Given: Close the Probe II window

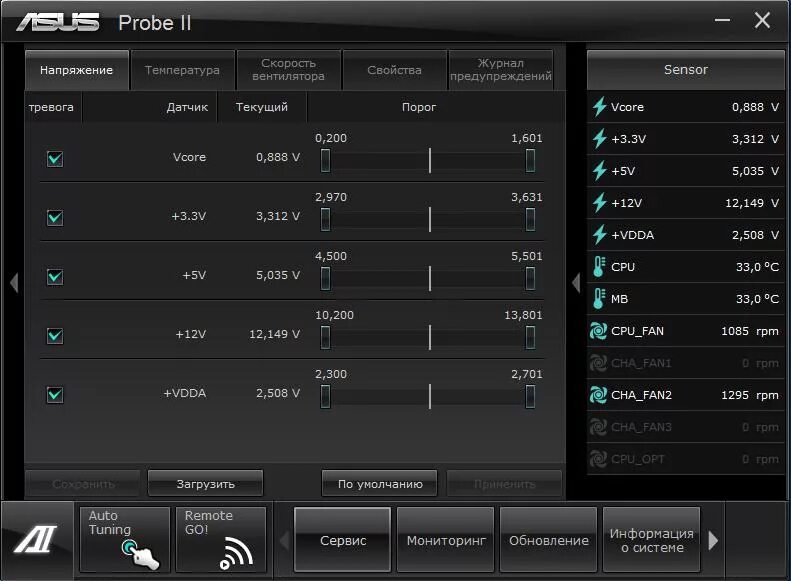Looking at the screenshot, I should 762,20.
